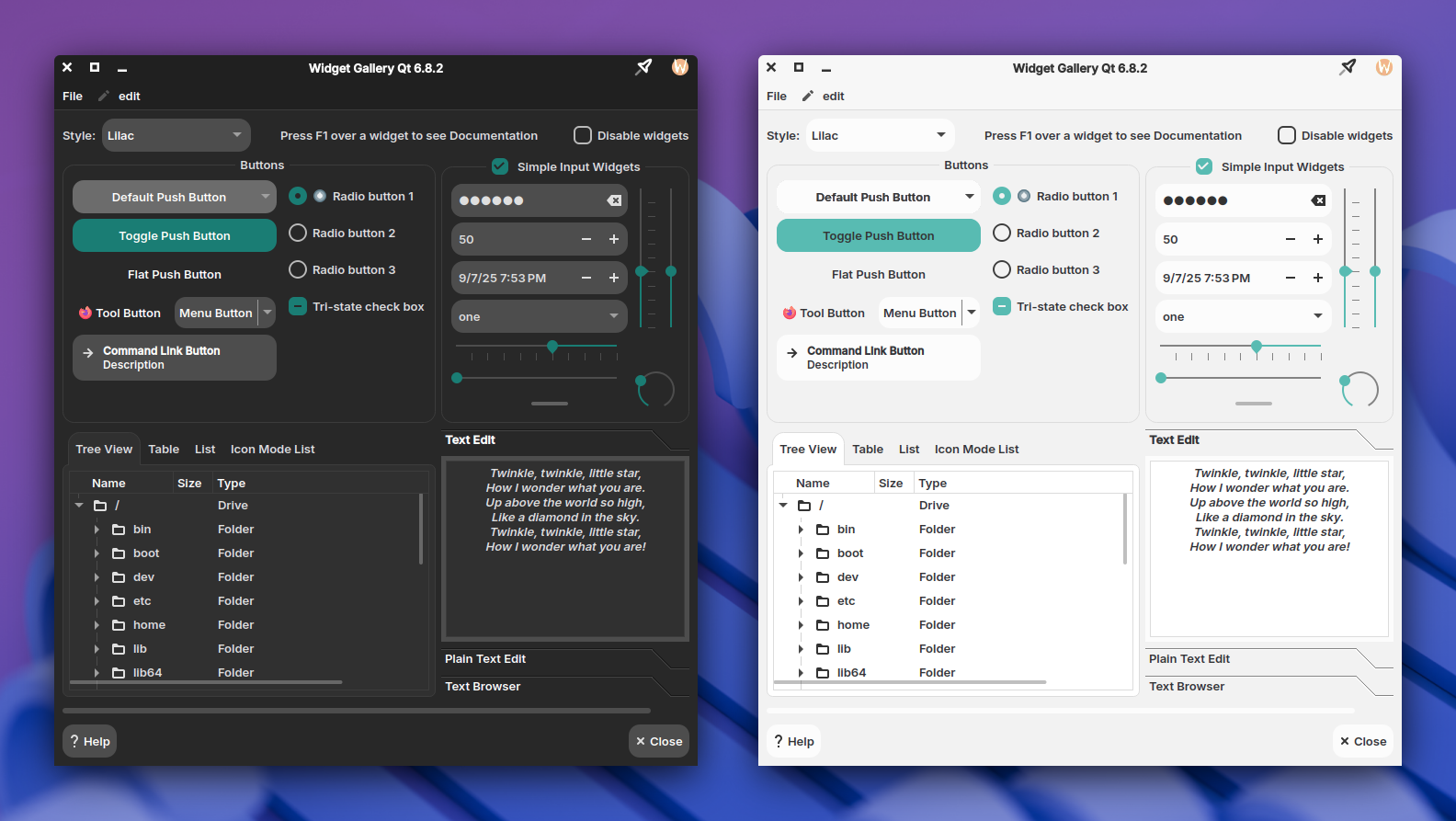
Task: Enable Disable widgets checkbox in dark window
Action: coord(583,135)
